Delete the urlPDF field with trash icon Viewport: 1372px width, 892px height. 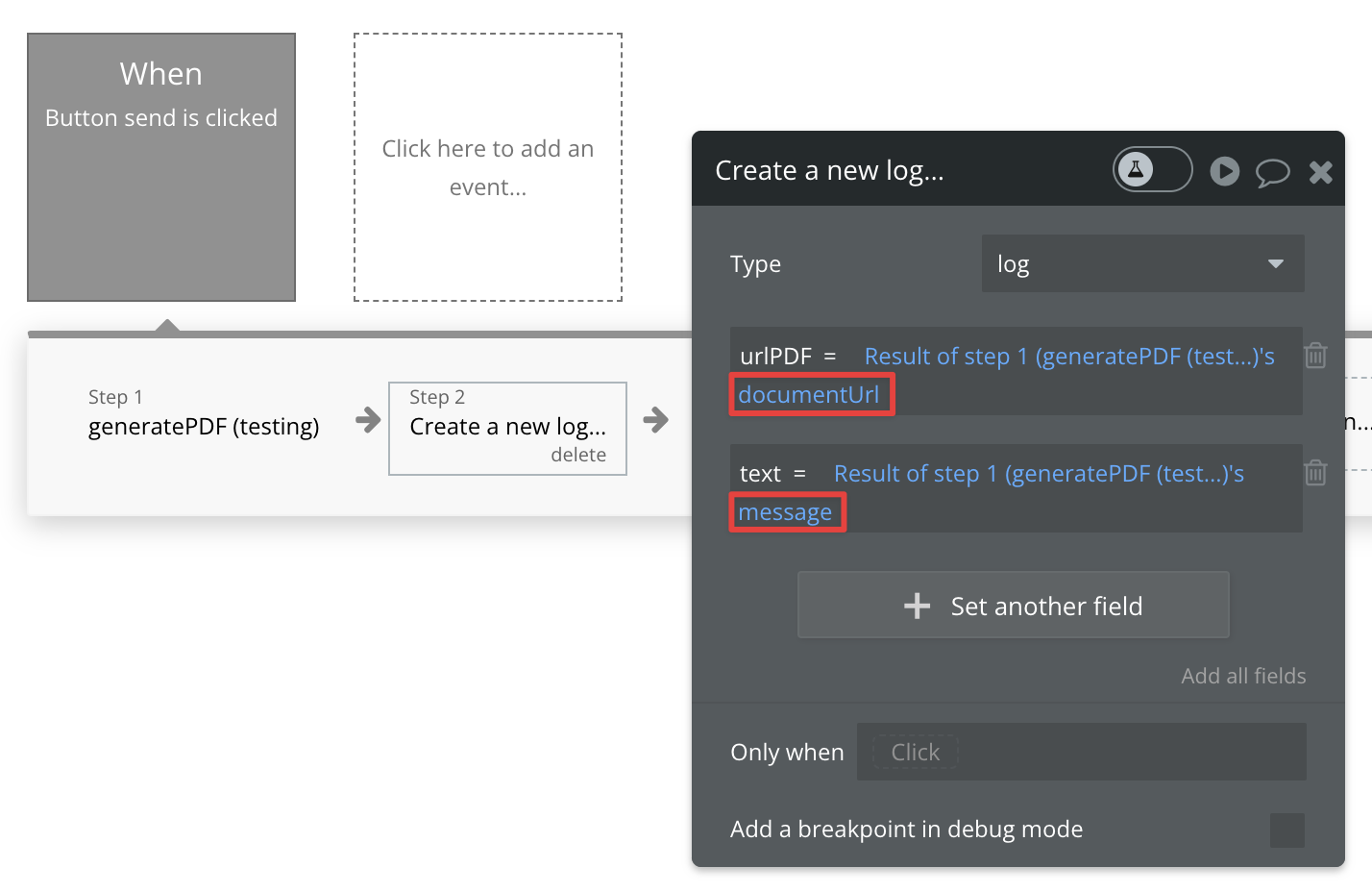click(1315, 356)
